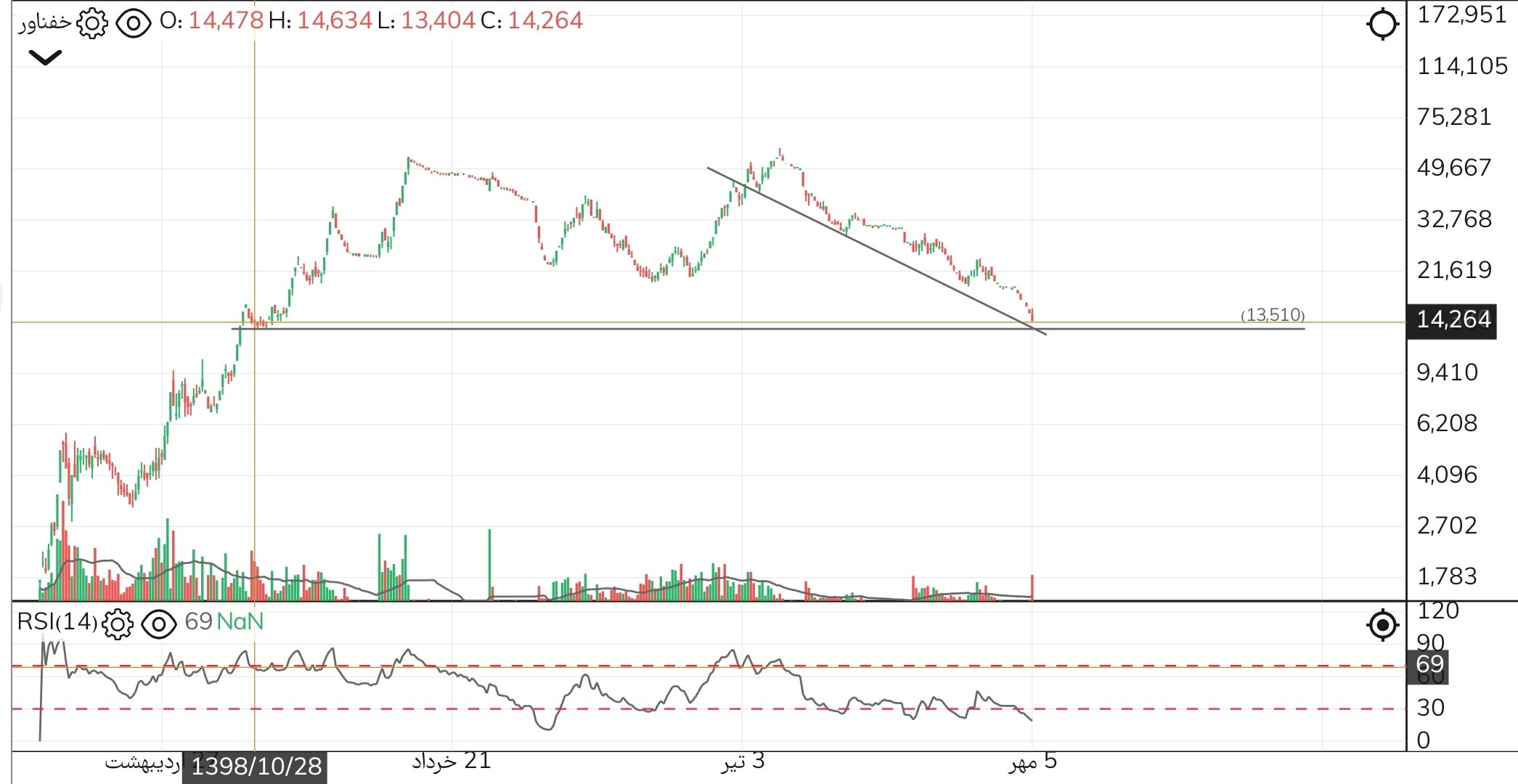Screen dimensions: 1518x784
Task: Click highlighted date label 1398/10/28
Action: (x=256, y=766)
